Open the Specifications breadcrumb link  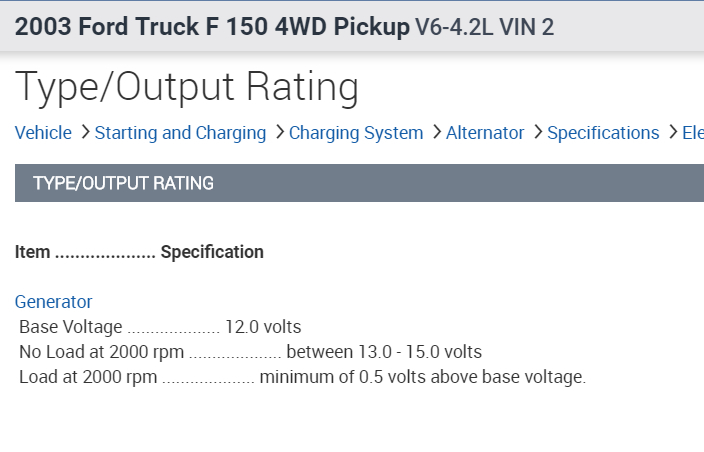tap(603, 133)
